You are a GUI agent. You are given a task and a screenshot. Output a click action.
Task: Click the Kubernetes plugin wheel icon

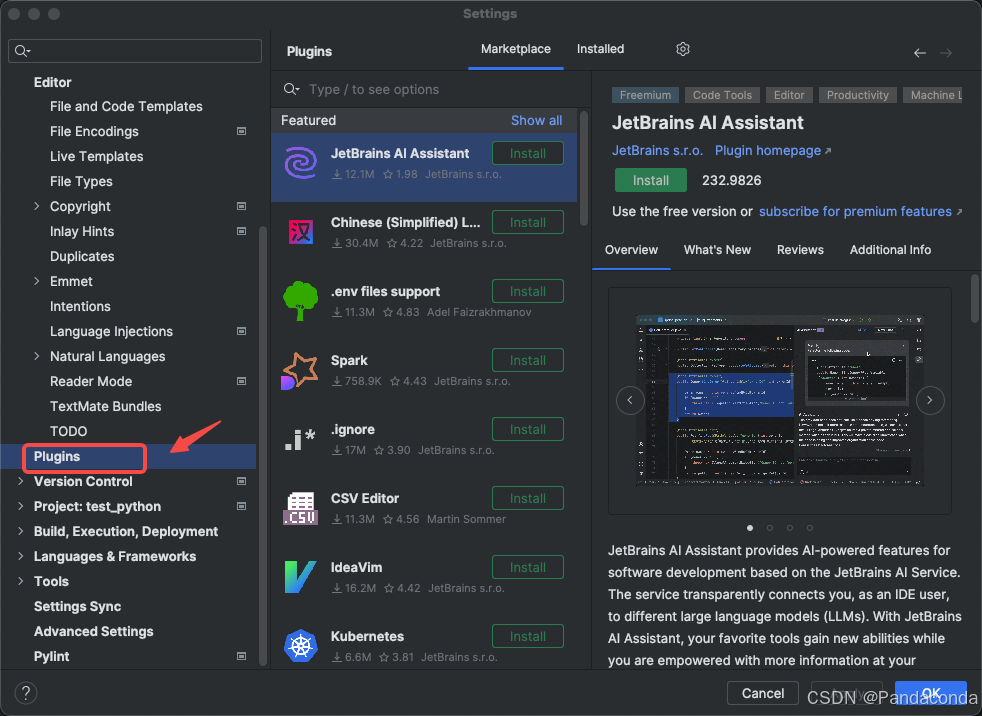point(301,646)
